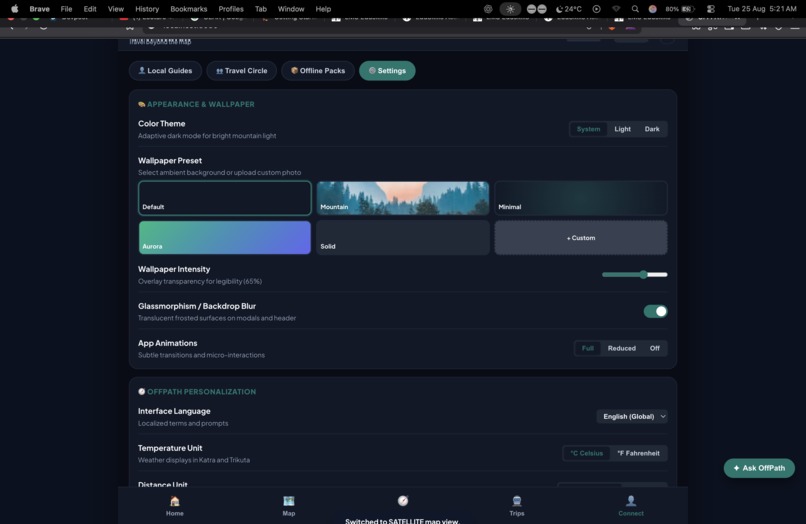Image resolution: width=806 pixels, height=524 pixels.
Task: Click the battery status icon
Action: coord(681,9)
